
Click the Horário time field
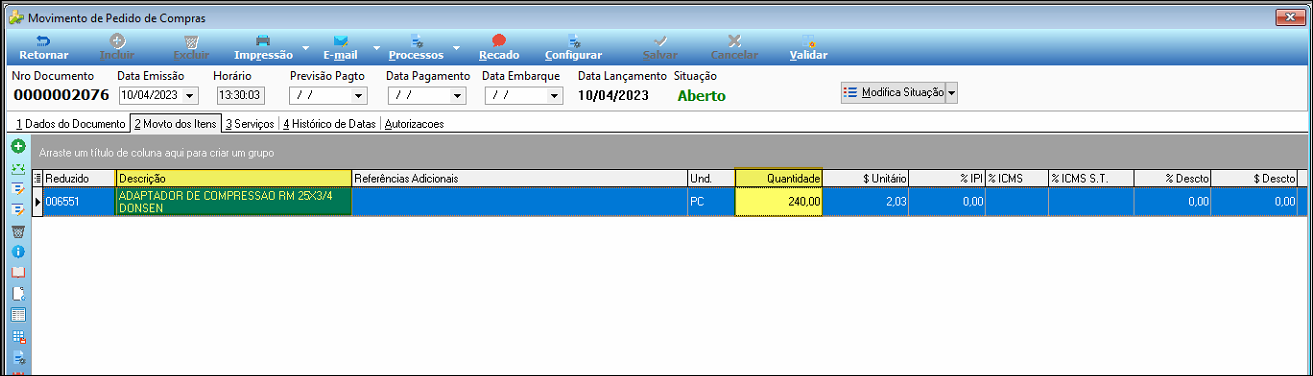pyautogui.click(x=240, y=96)
